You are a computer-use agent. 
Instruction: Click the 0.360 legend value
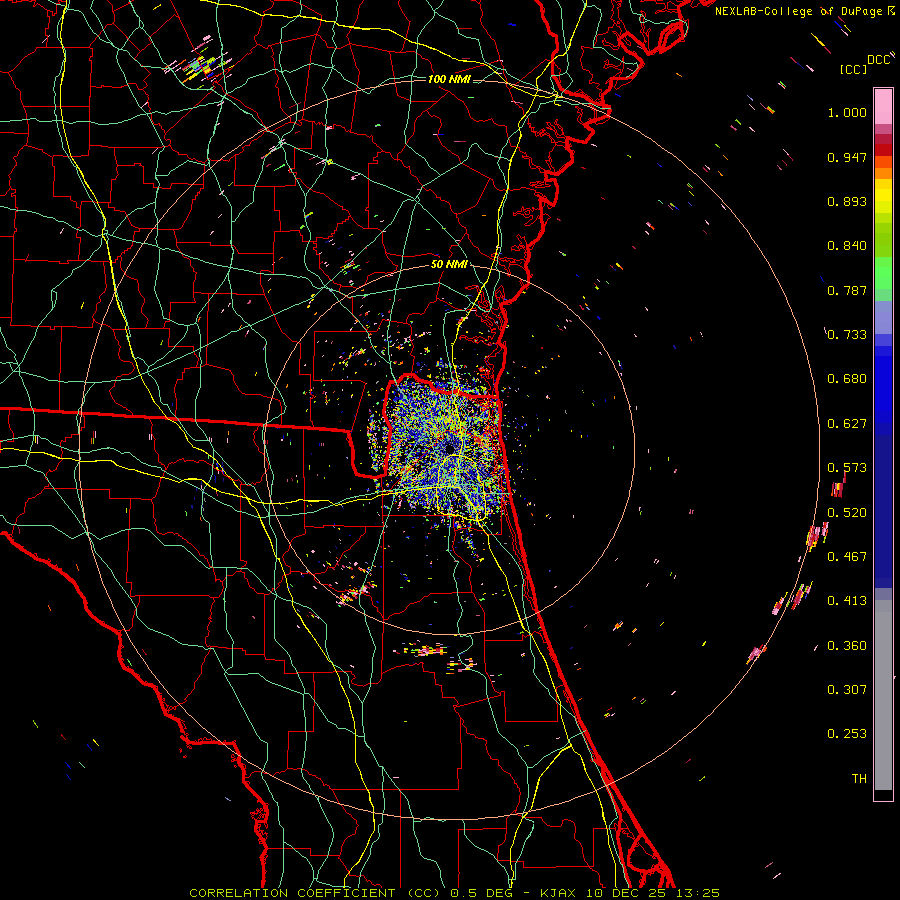tap(847, 646)
